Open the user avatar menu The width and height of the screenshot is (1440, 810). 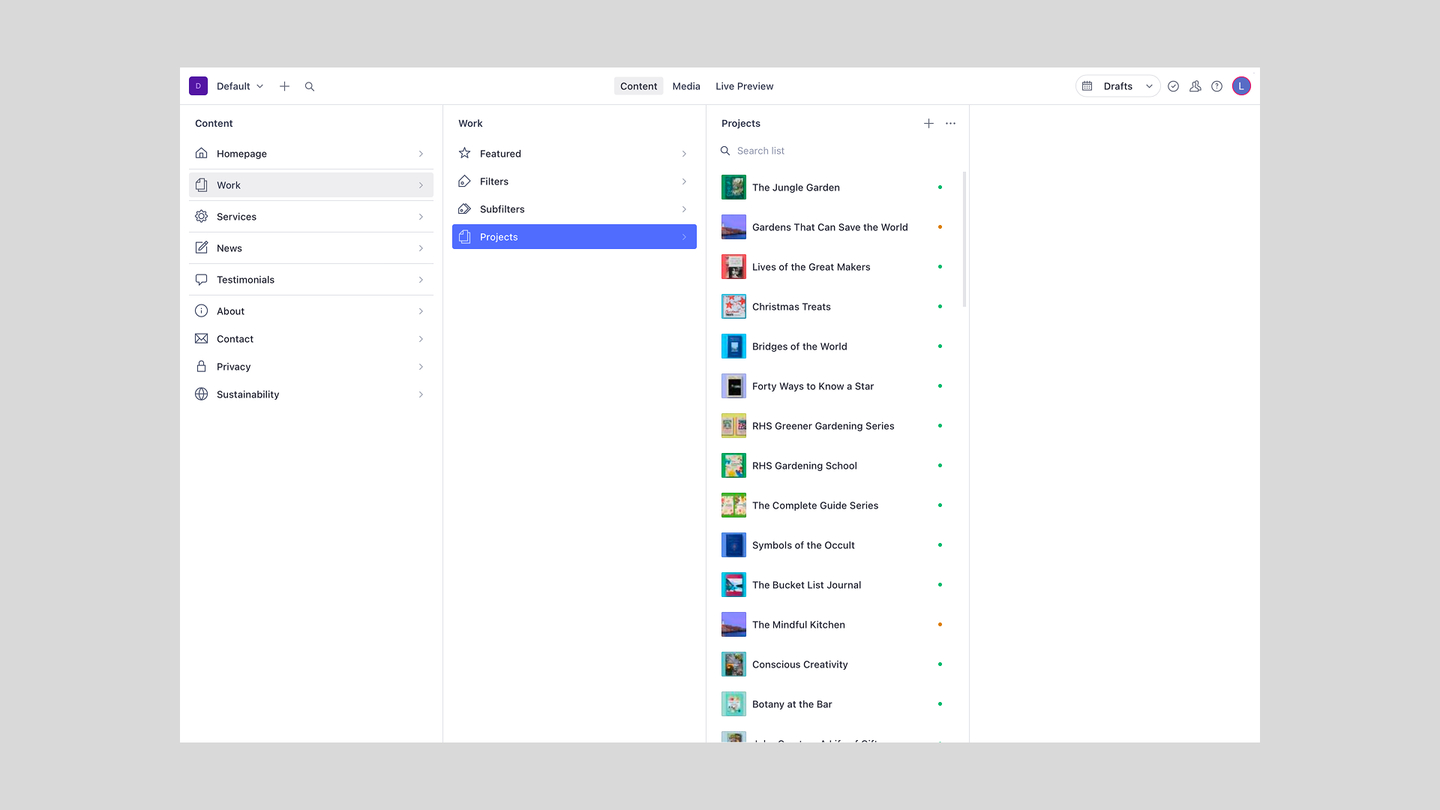pyautogui.click(x=1241, y=86)
